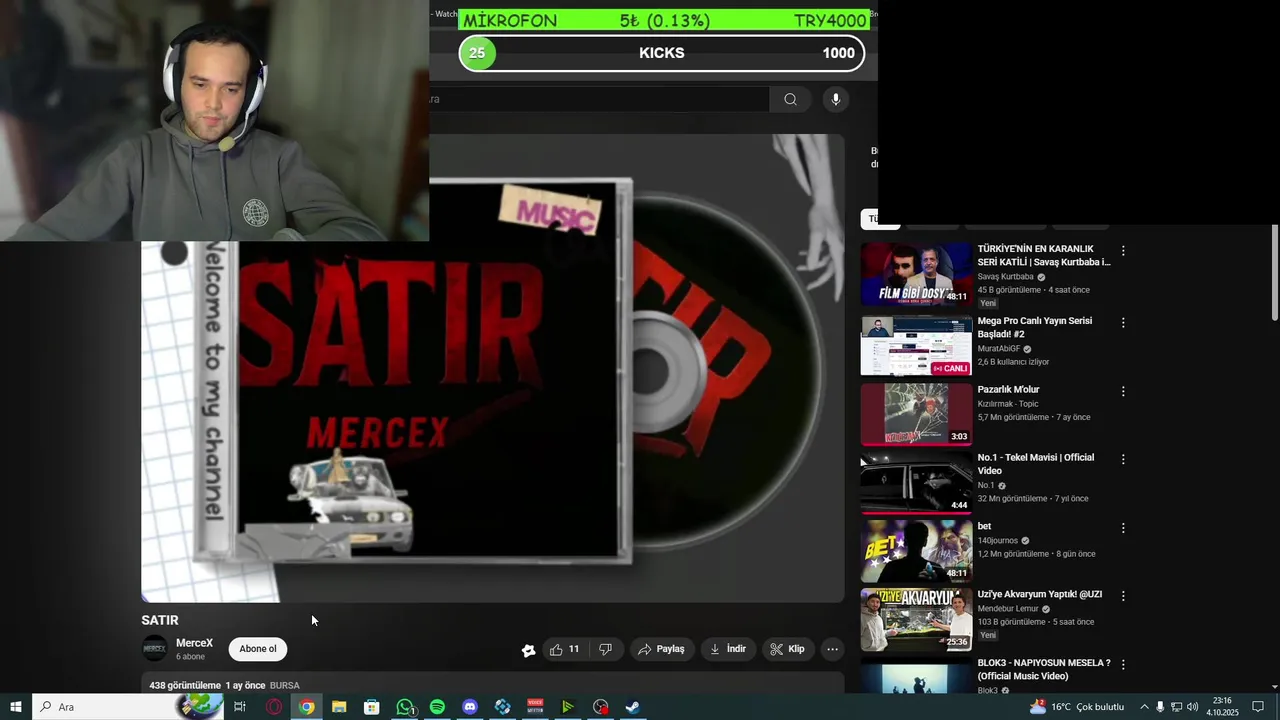1280x720 pixels.
Task: Open options menu for BLOK3 video
Action: coord(1123,664)
